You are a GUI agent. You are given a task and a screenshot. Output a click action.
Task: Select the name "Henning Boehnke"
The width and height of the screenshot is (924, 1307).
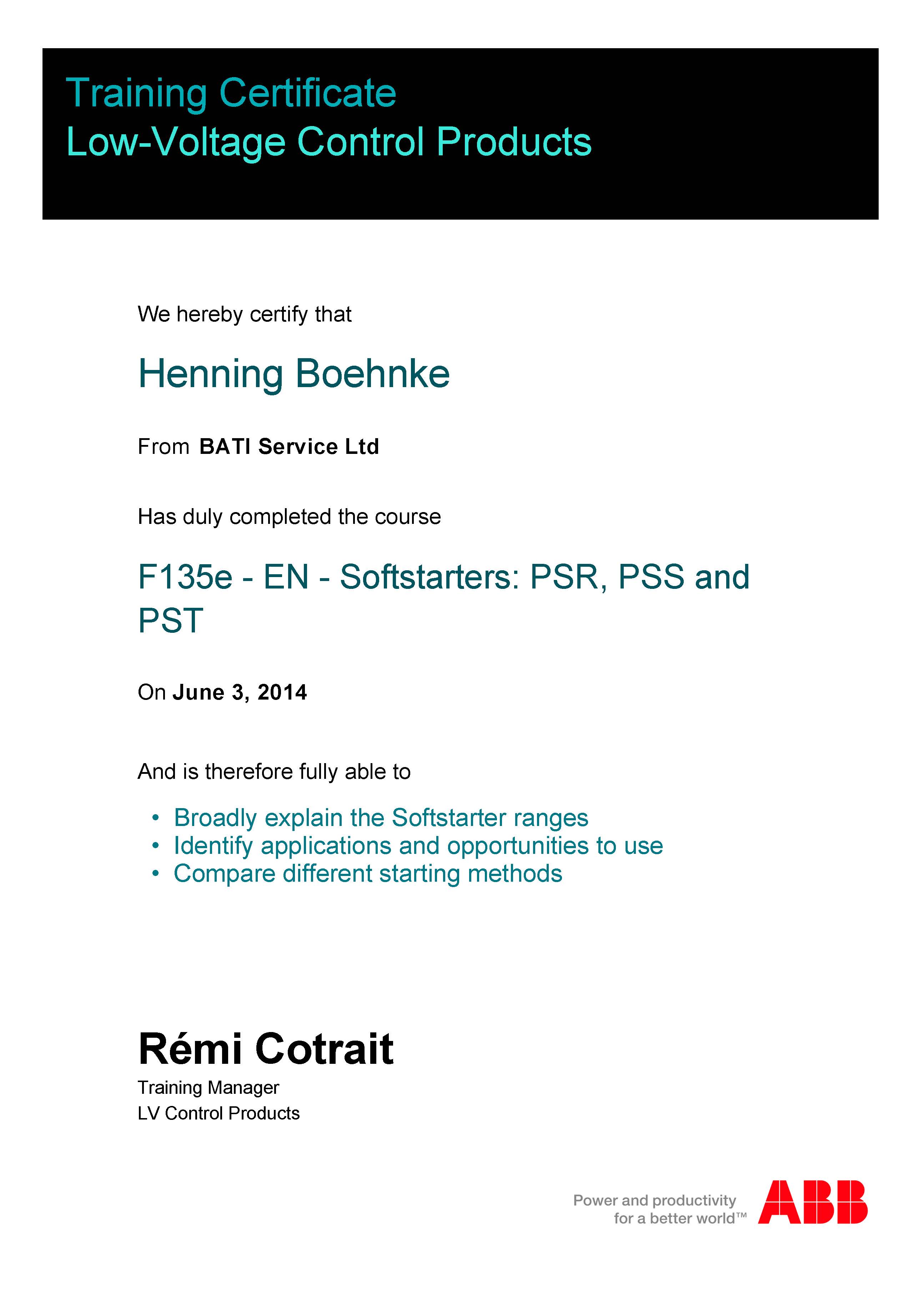click(293, 374)
